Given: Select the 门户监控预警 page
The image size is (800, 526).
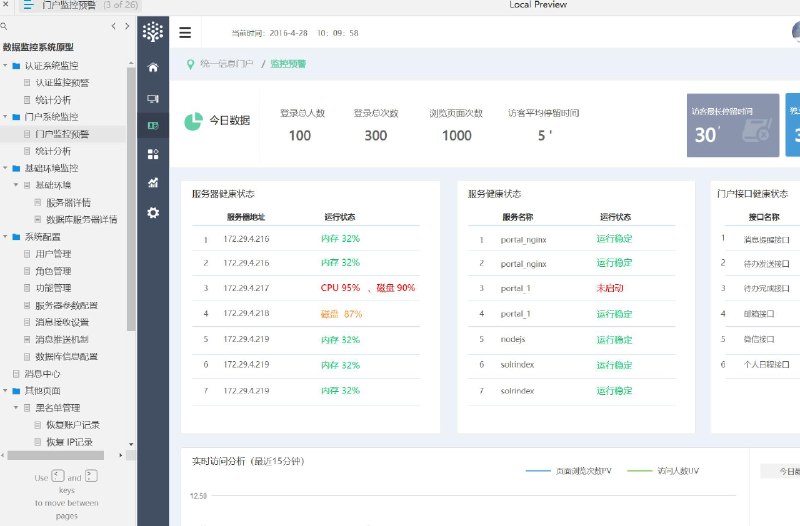Looking at the screenshot, I should tap(62, 134).
